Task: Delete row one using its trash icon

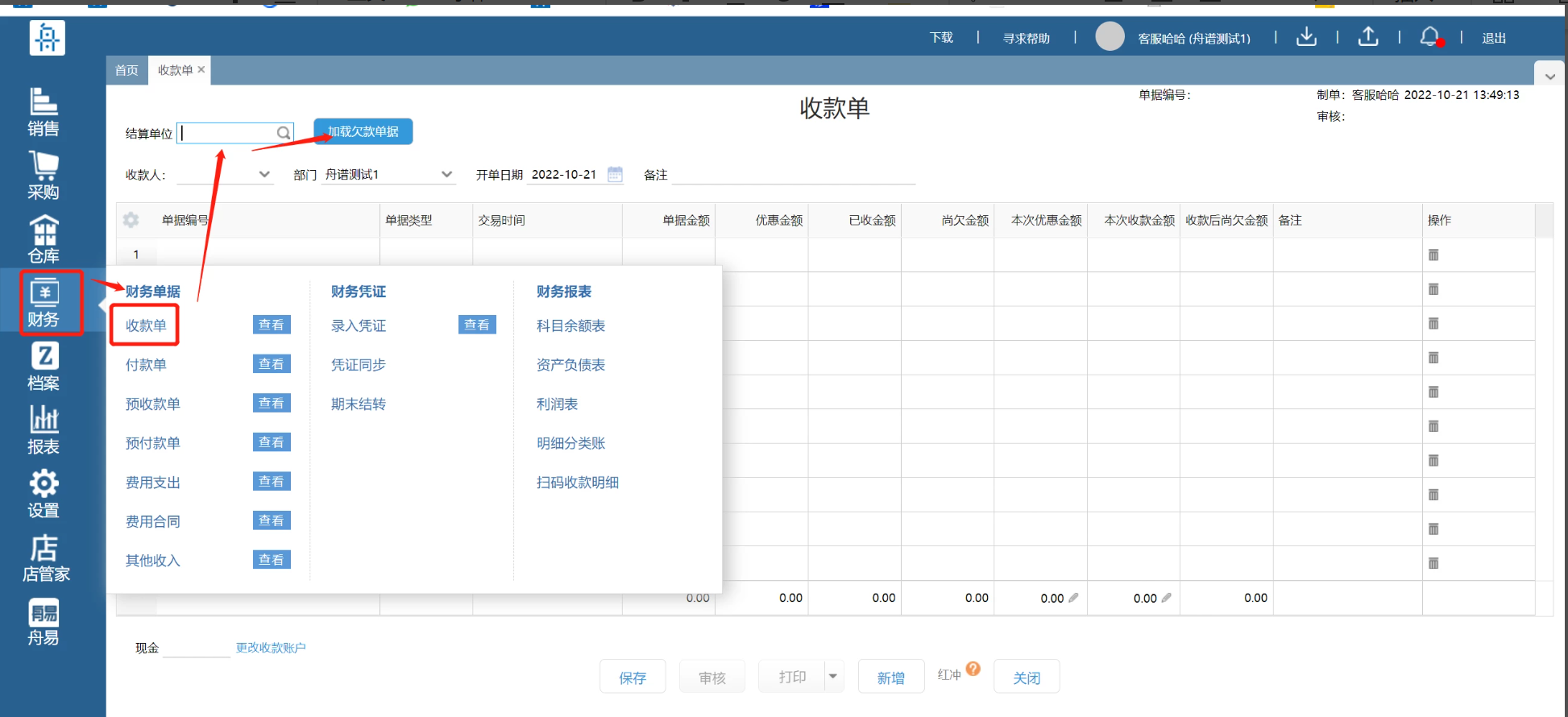Action: pos(1433,255)
